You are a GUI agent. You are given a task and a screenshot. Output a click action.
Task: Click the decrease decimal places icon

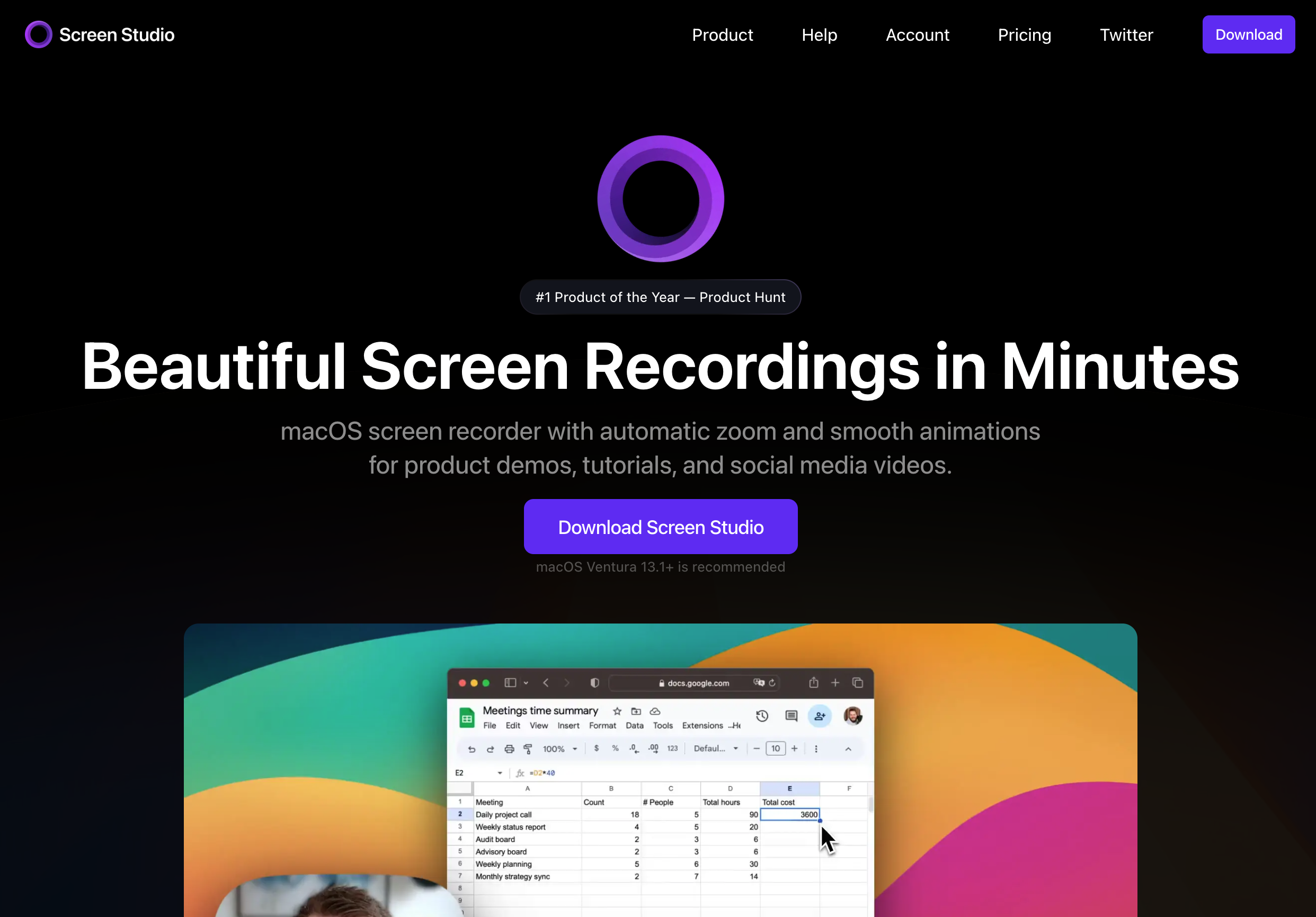coord(634,749)
